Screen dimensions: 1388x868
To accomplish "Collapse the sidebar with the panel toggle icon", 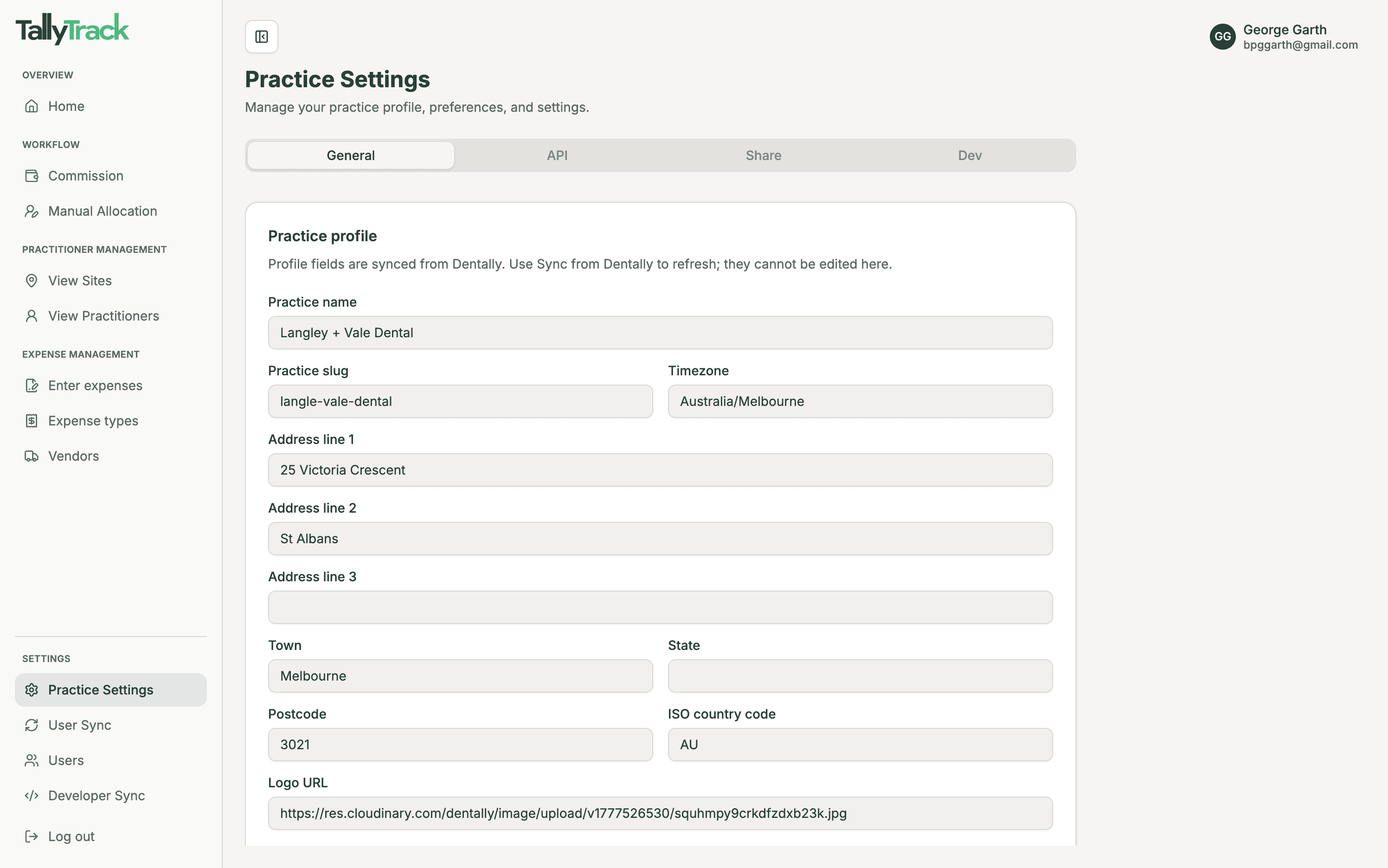I will [x=262, y=37].
